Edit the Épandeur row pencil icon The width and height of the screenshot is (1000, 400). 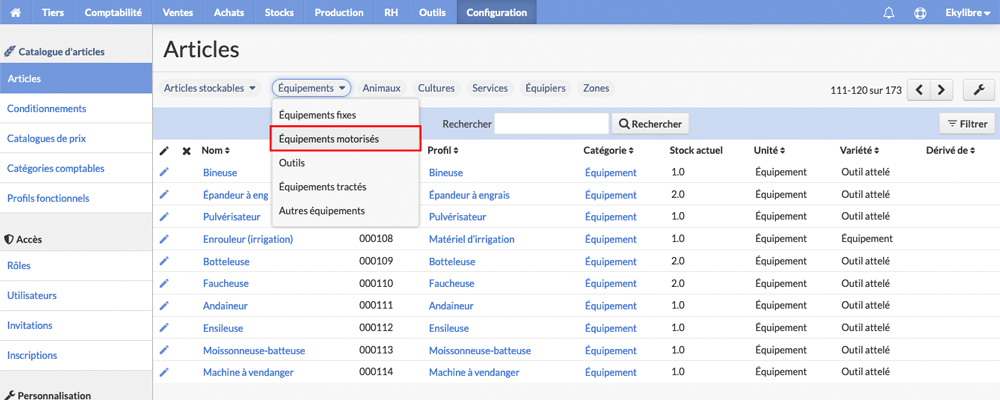164,195
